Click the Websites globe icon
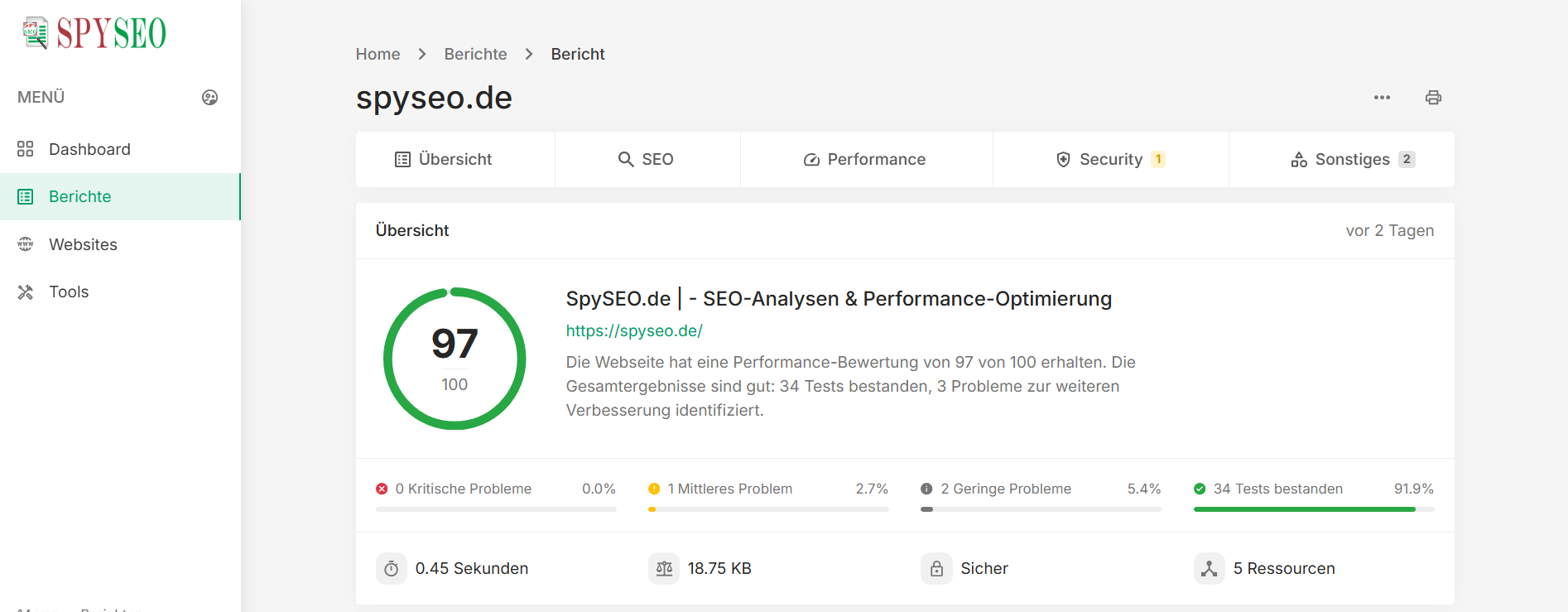1568x612 pixels. click(x=26, y=244)
